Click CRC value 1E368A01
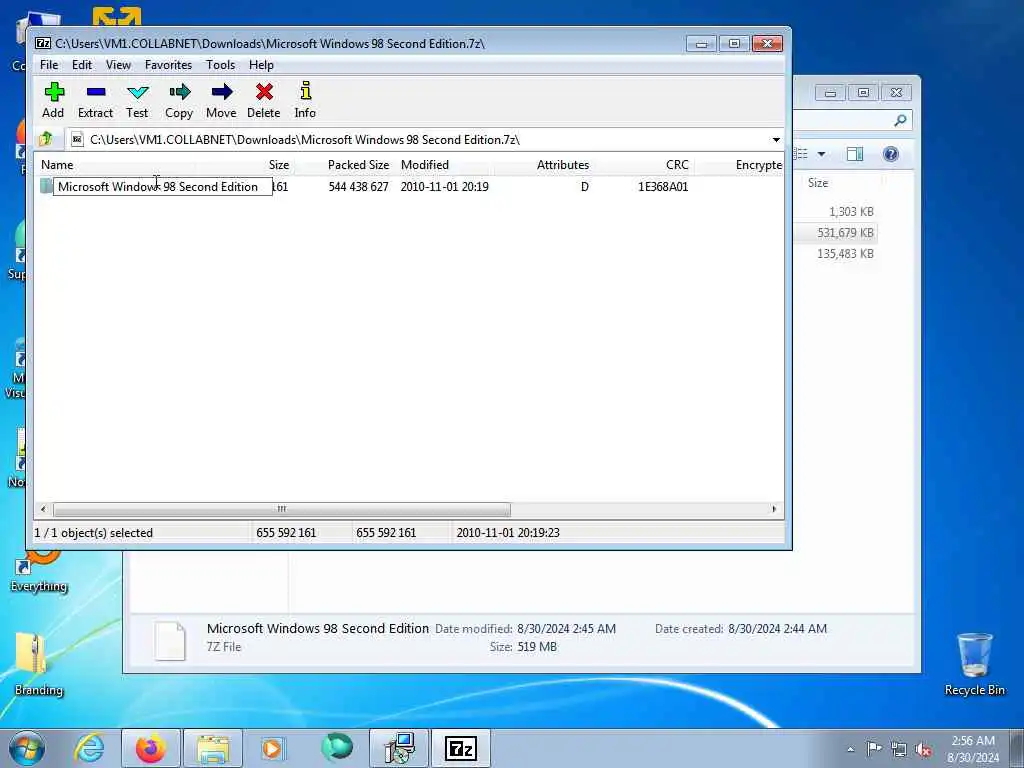The width and height of the screenshot is (1024, 768). (x=663, y=187)
